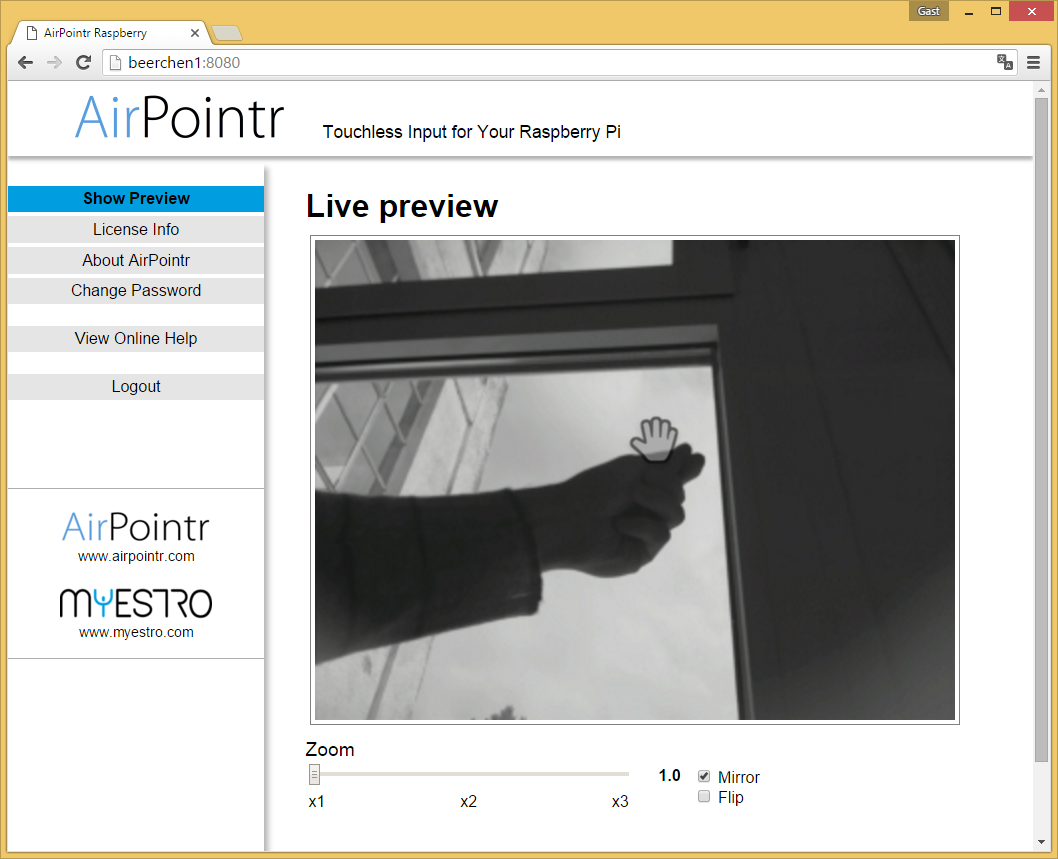Open the Chrome hamburger menu
The height and width of the screenshot is (859, 1058).
pyautogui.click(x=1033, y=62)
